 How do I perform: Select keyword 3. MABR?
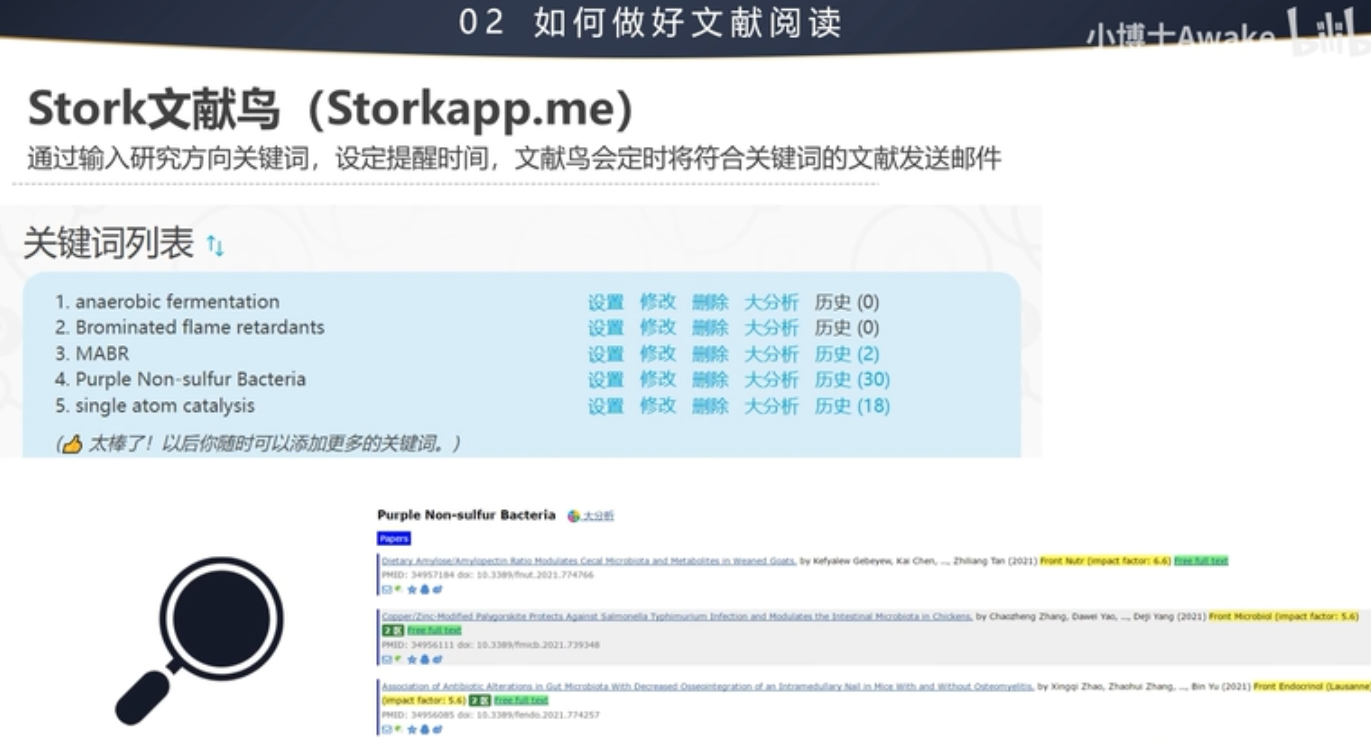[x=92, y=354]
